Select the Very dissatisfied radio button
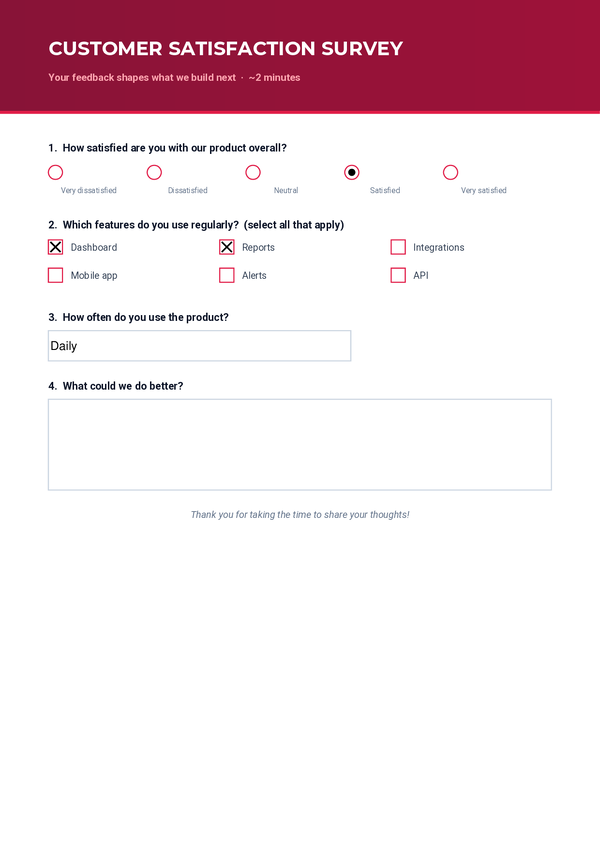 pos(55,172)
